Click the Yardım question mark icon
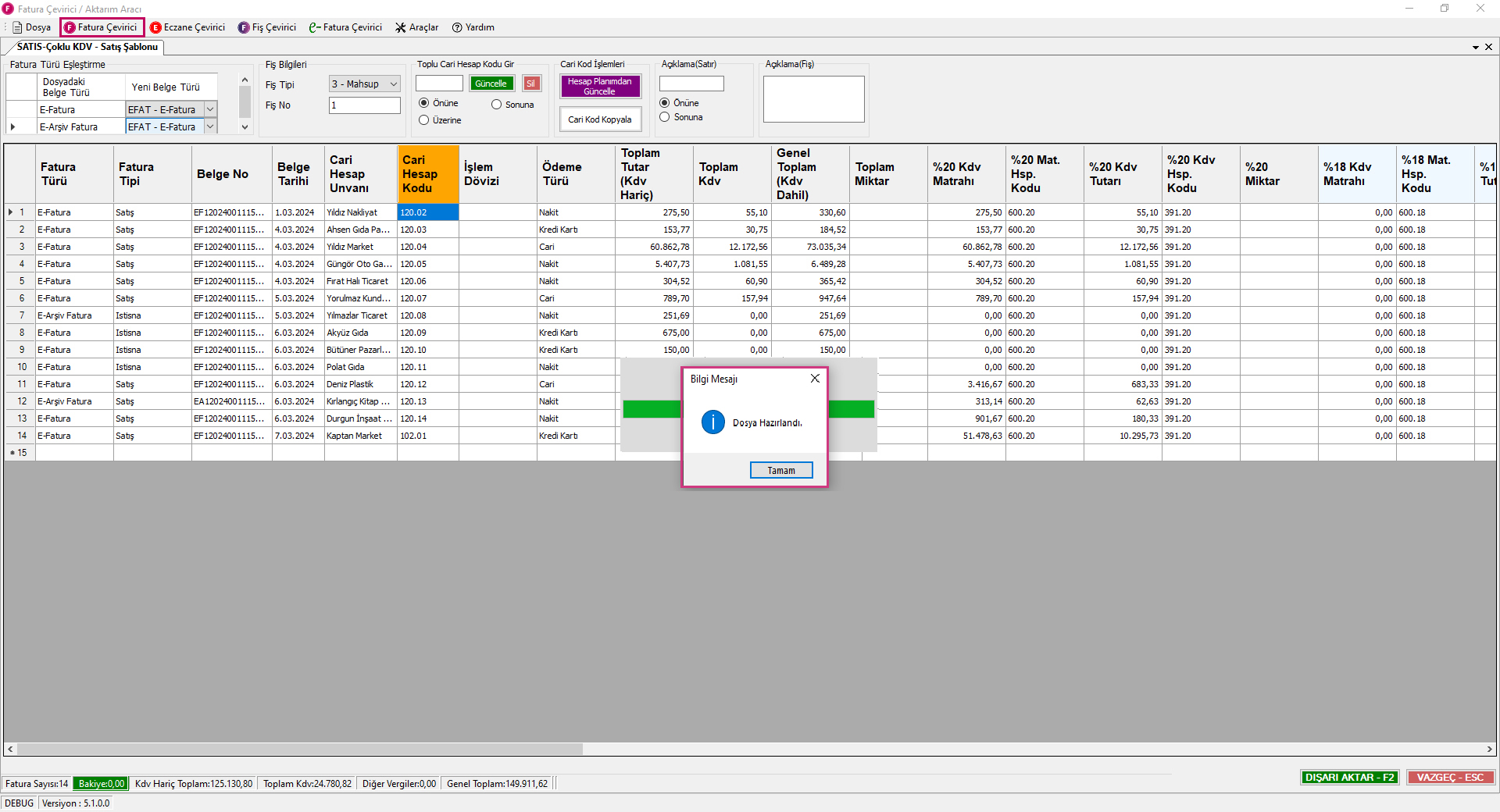Image resolution: width=1500 pixels, height=812 pixels. pos(457,27)
